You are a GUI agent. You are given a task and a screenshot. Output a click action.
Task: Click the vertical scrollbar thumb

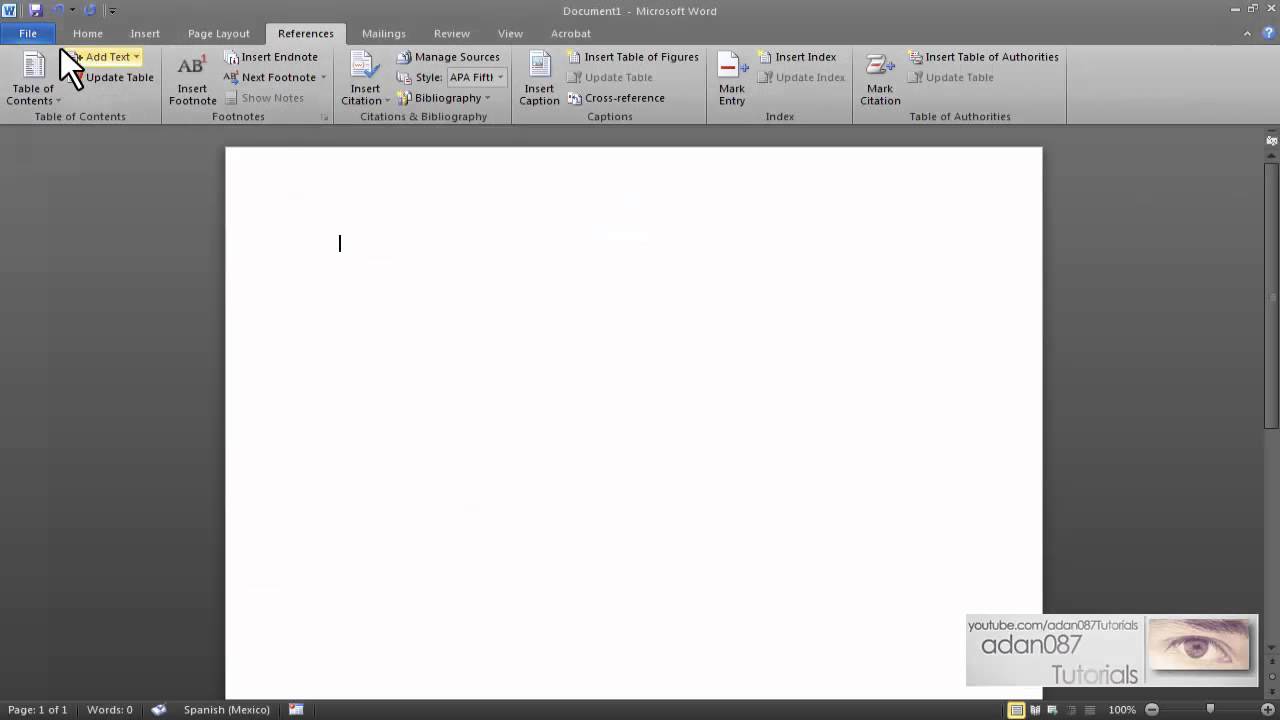tap(1271, 295)
